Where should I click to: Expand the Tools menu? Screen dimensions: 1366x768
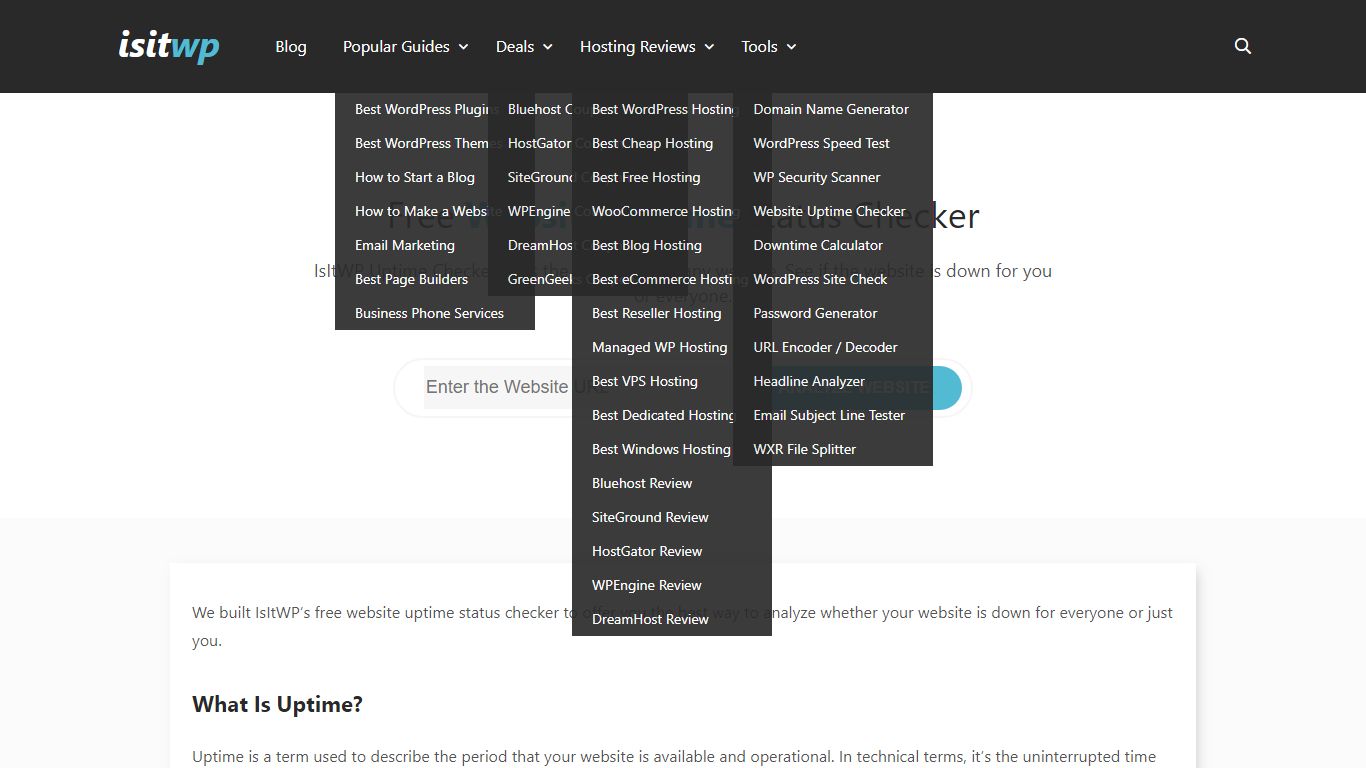768,46
